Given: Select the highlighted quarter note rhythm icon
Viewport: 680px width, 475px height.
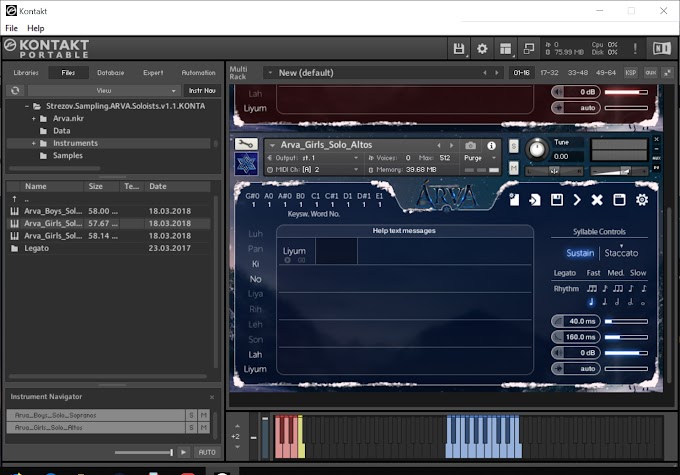Looking at the screenshot, I should click(x=591, y=302).
